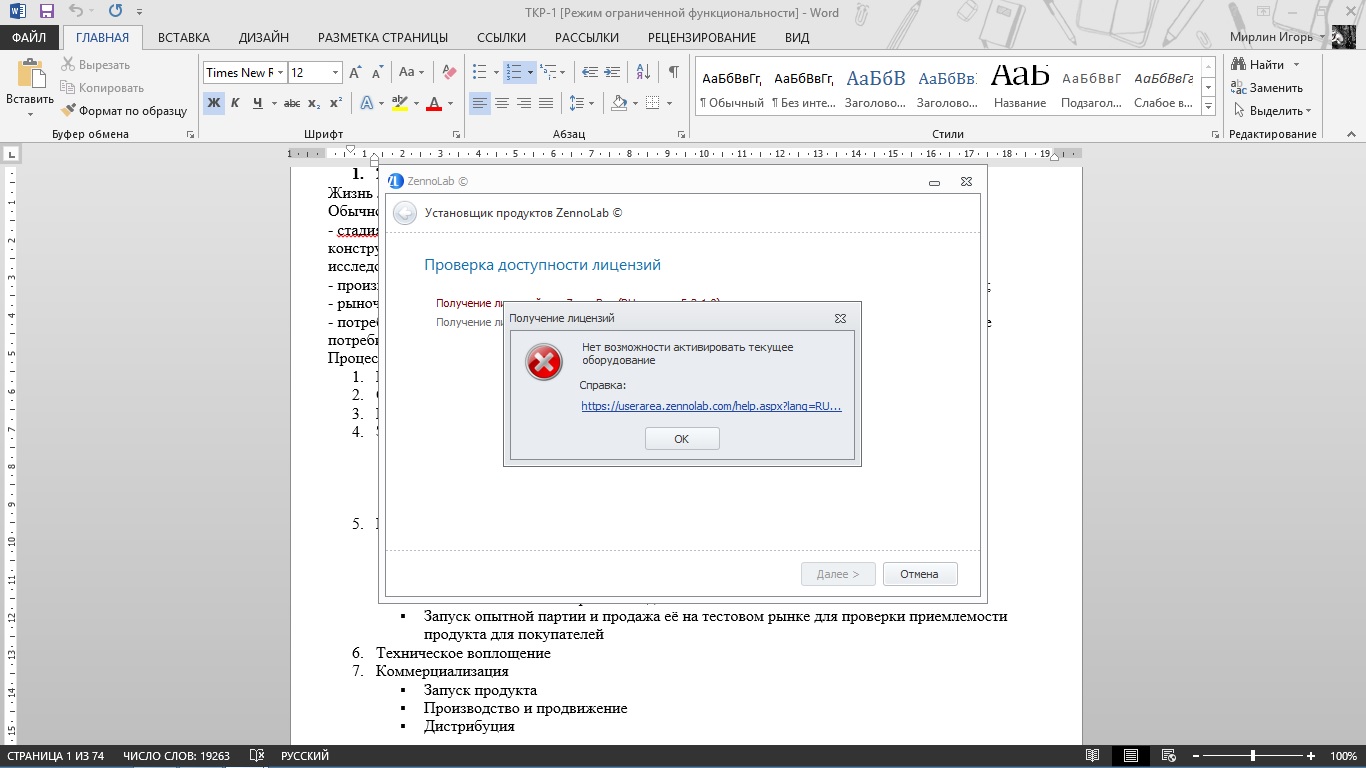The width and height of the screenshot is (1366, 768).
Task: Toggle Print Layout view in the status bar
Action: [1130, 756]
